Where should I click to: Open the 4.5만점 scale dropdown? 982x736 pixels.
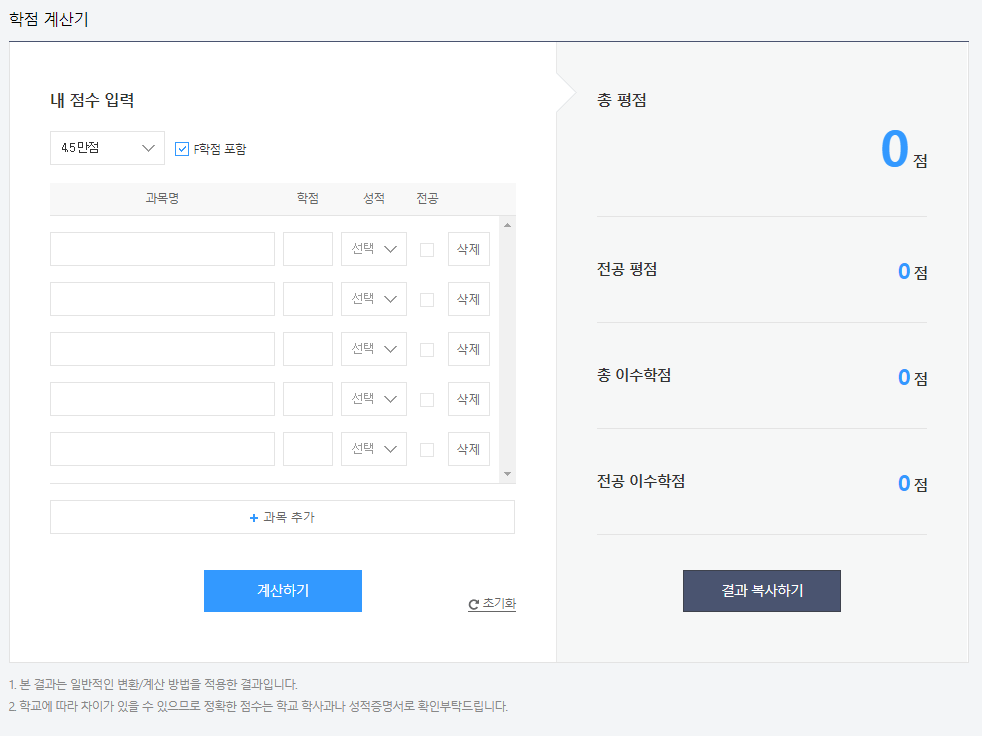point(107,148)
